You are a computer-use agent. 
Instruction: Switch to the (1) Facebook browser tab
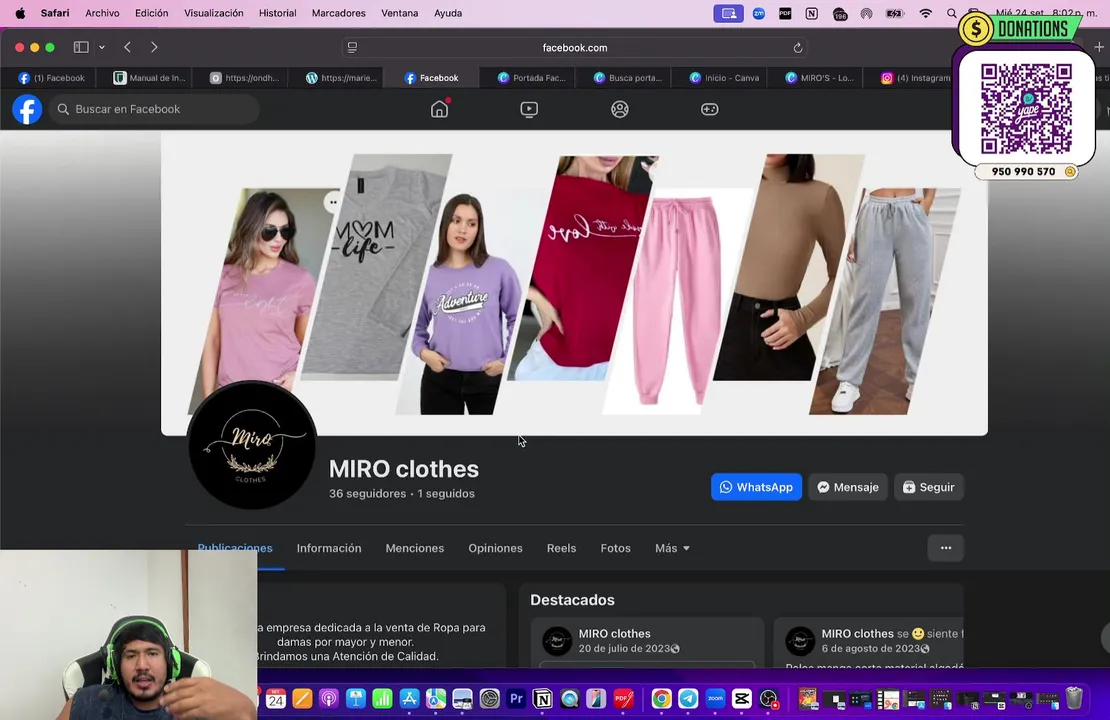[x=52, y=78]
